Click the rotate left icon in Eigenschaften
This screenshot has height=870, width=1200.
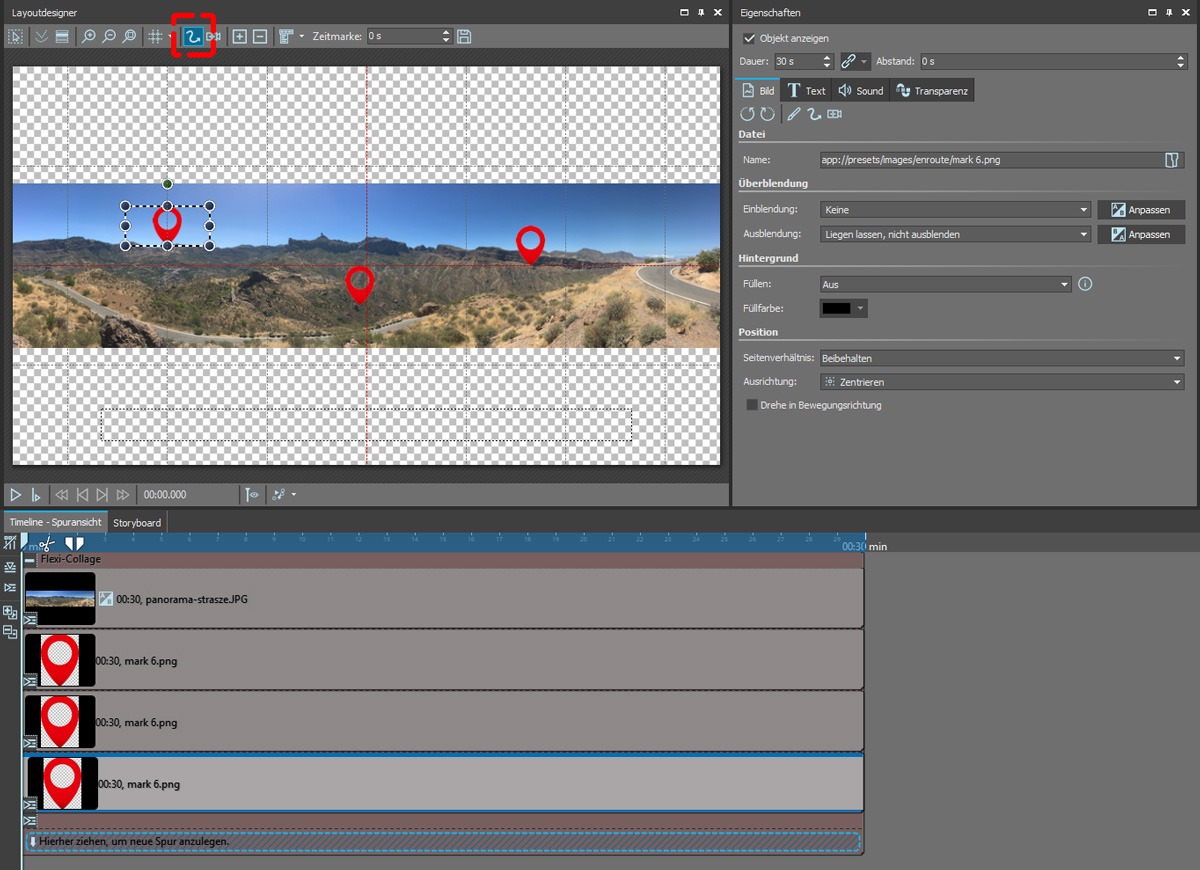point(747,115)
